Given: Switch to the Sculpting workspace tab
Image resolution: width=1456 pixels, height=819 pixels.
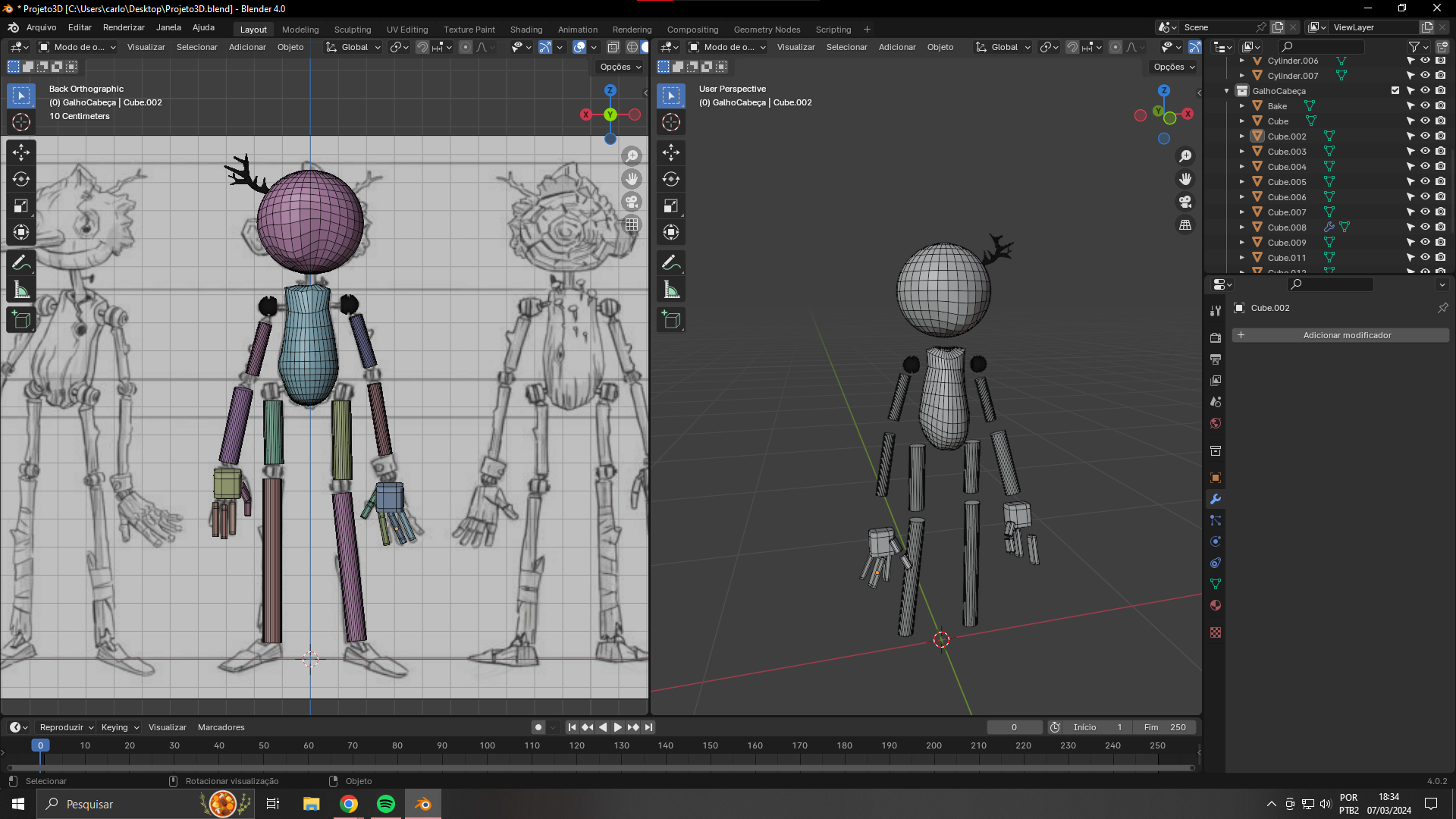Looking at the screenshot, I should [x=353, y=30].
